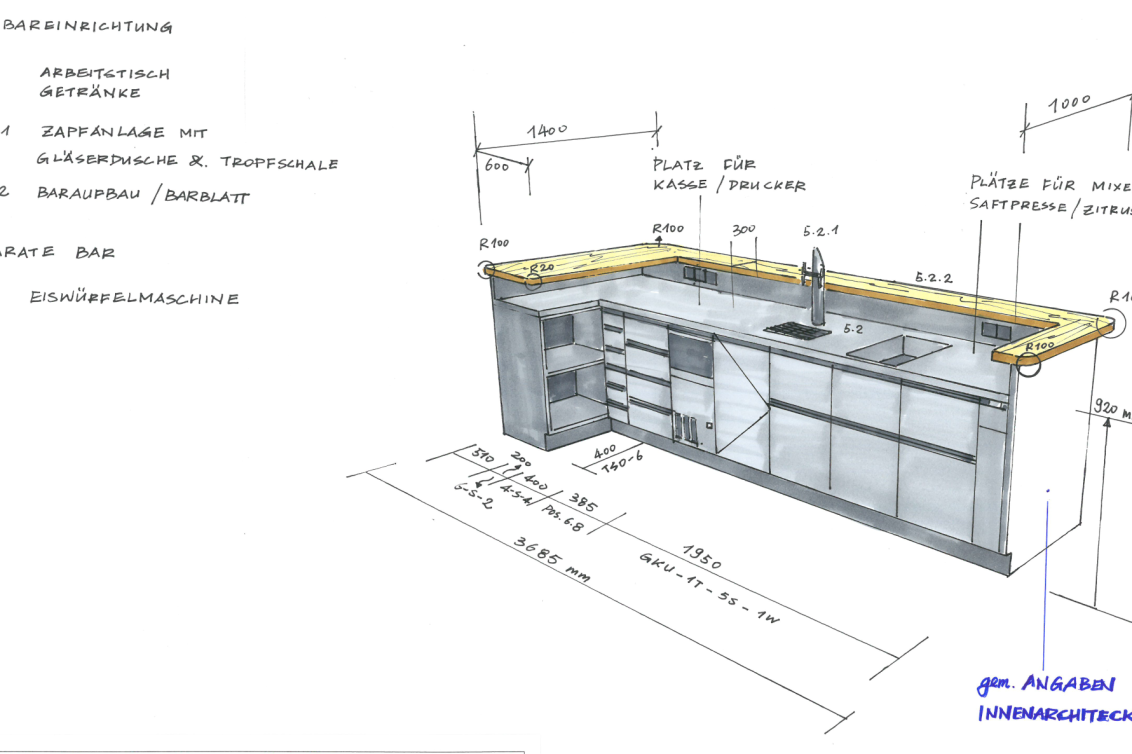Screen dimensions: 1132x754
Task: Click the blue INNENARCHITECK note
Action: (1054, 714)
